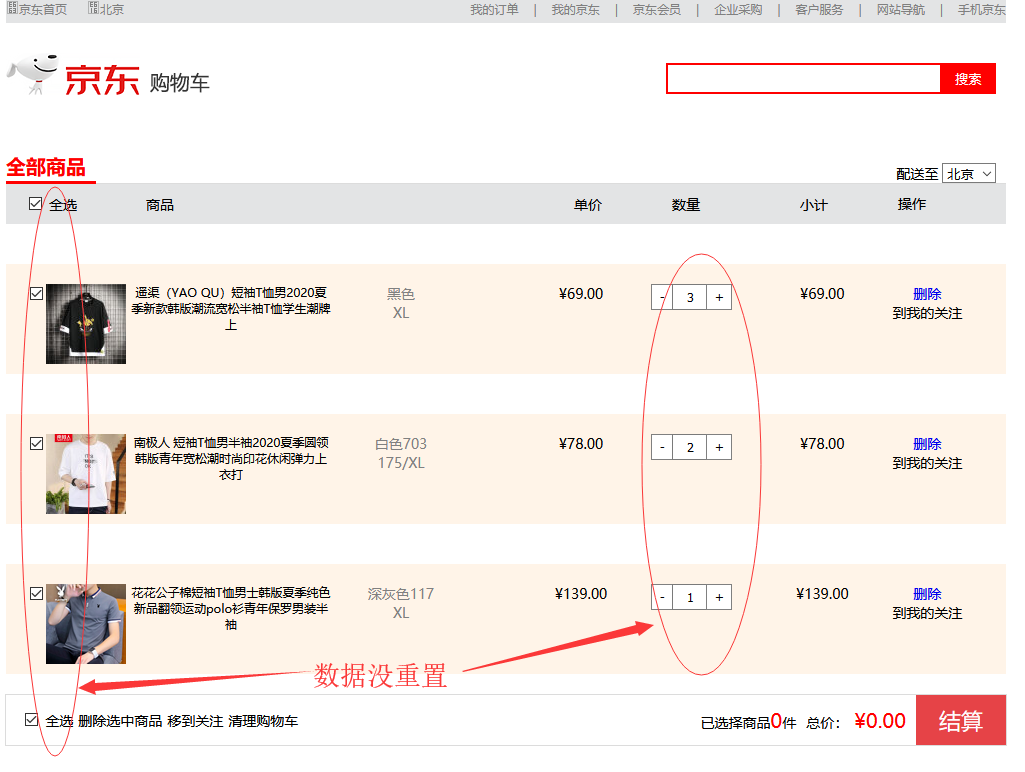Expand the 配送至 北京 dropdown

coord(969,174)
